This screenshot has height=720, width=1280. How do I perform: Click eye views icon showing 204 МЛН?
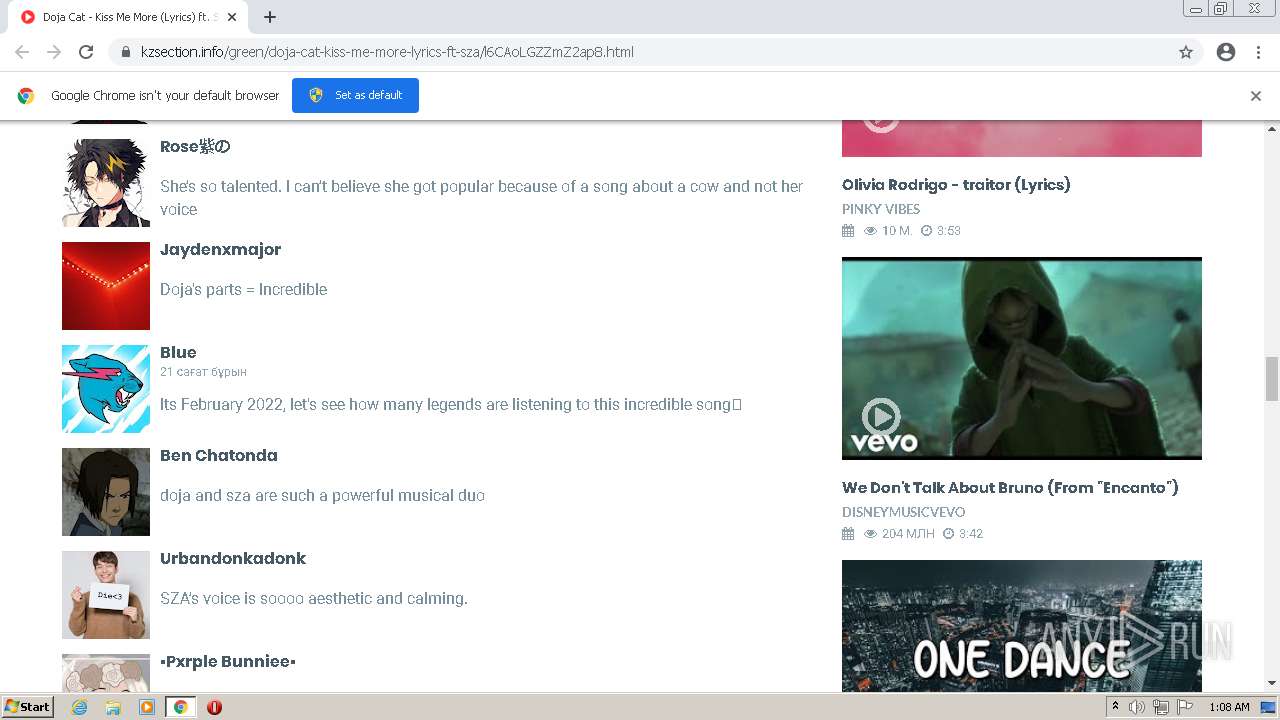tap(870, 534)
